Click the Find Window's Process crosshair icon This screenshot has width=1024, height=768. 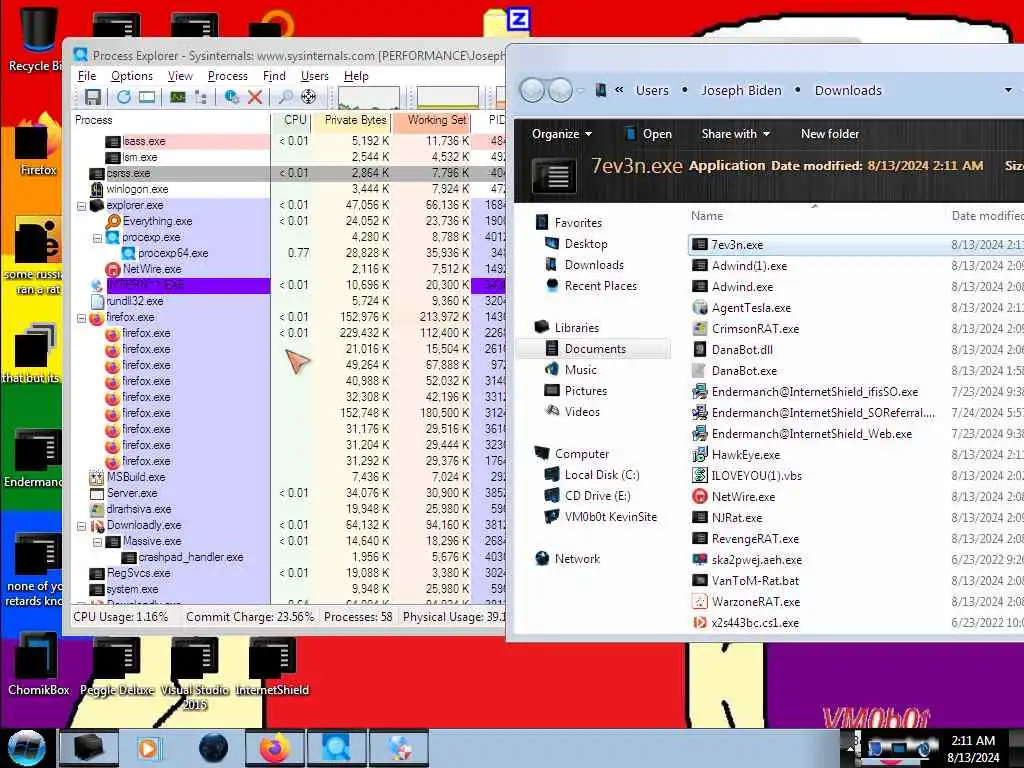point(308,97)
